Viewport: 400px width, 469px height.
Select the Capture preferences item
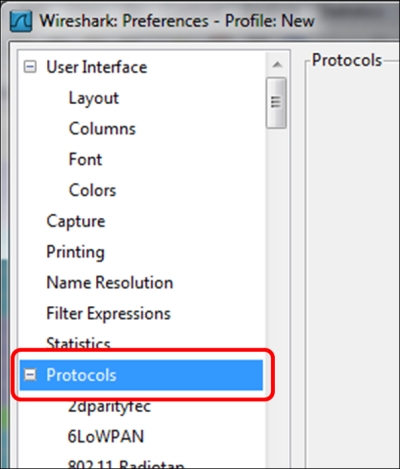[76, 221]
